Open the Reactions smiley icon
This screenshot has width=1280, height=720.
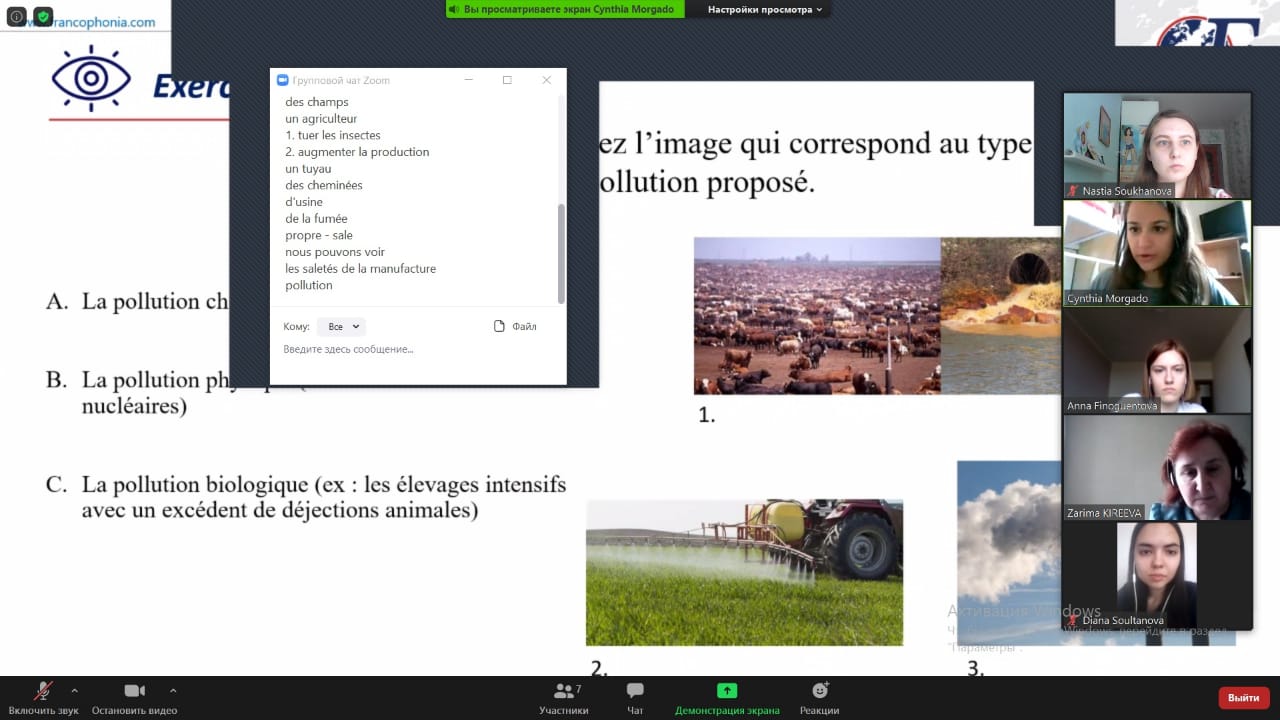[x=820, y=691]
